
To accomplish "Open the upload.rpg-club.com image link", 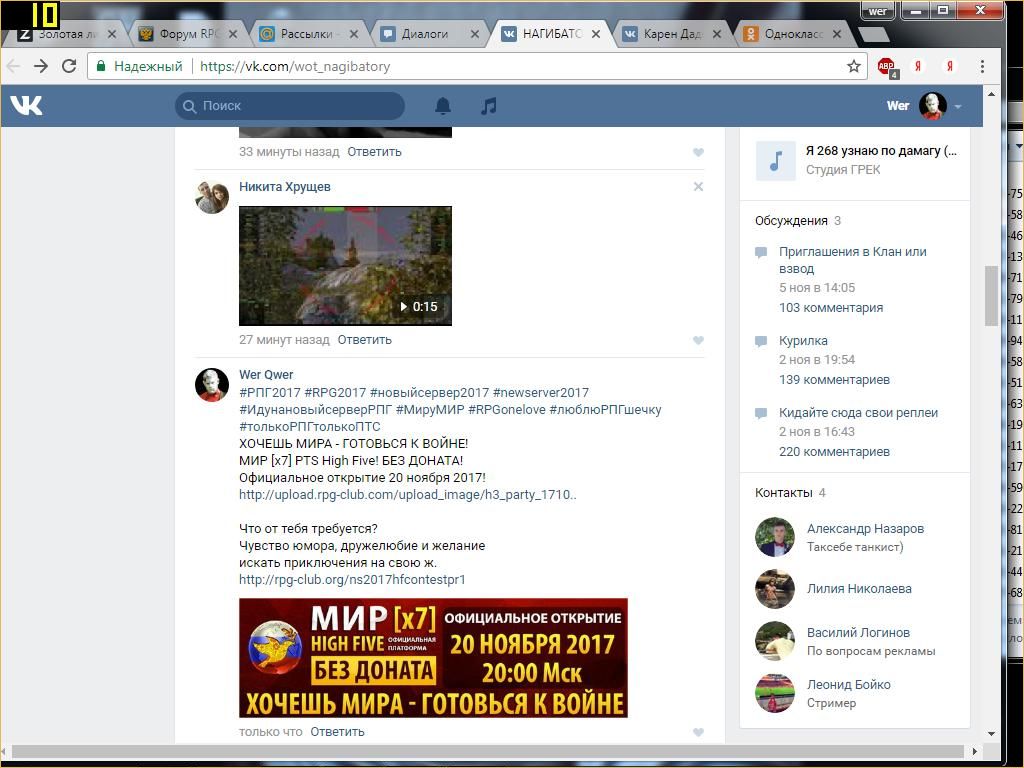I will pyautogui.click(x=408, y=494).
